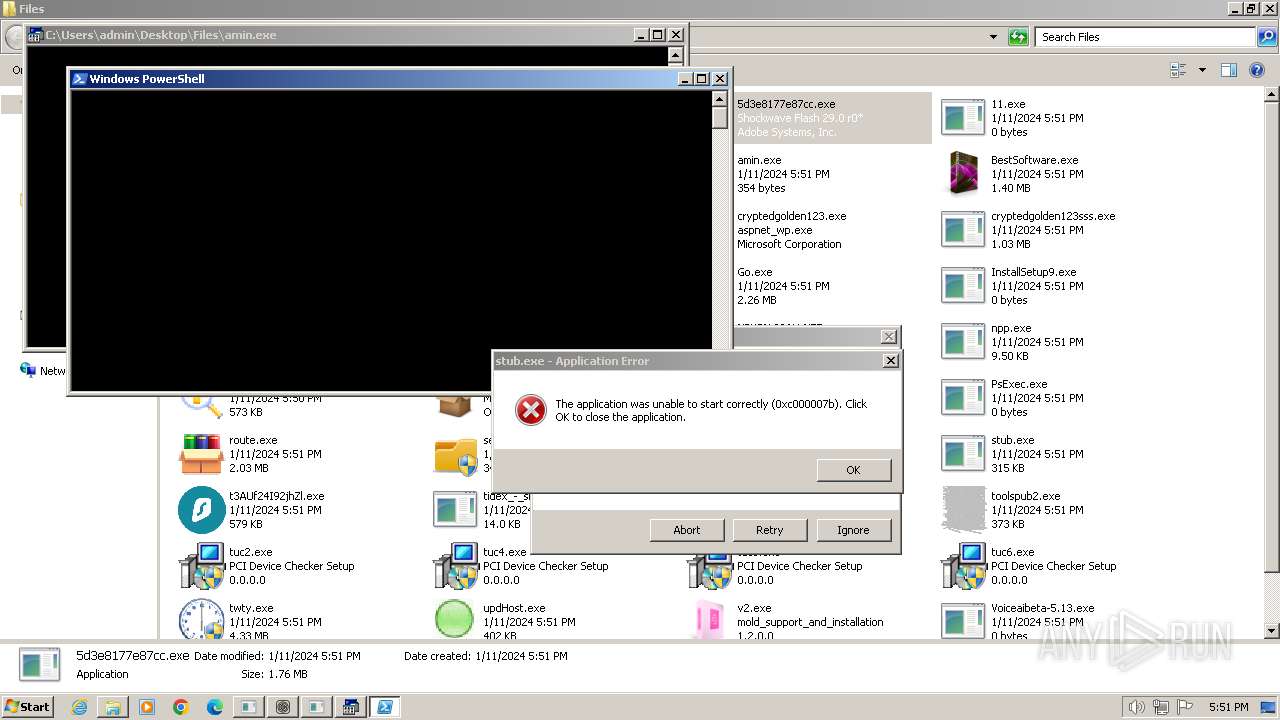Click PowerShell window title bar icon
The height and width of the screenshot is (720, 1280).
pyautogui.click(x=79, y=79)
